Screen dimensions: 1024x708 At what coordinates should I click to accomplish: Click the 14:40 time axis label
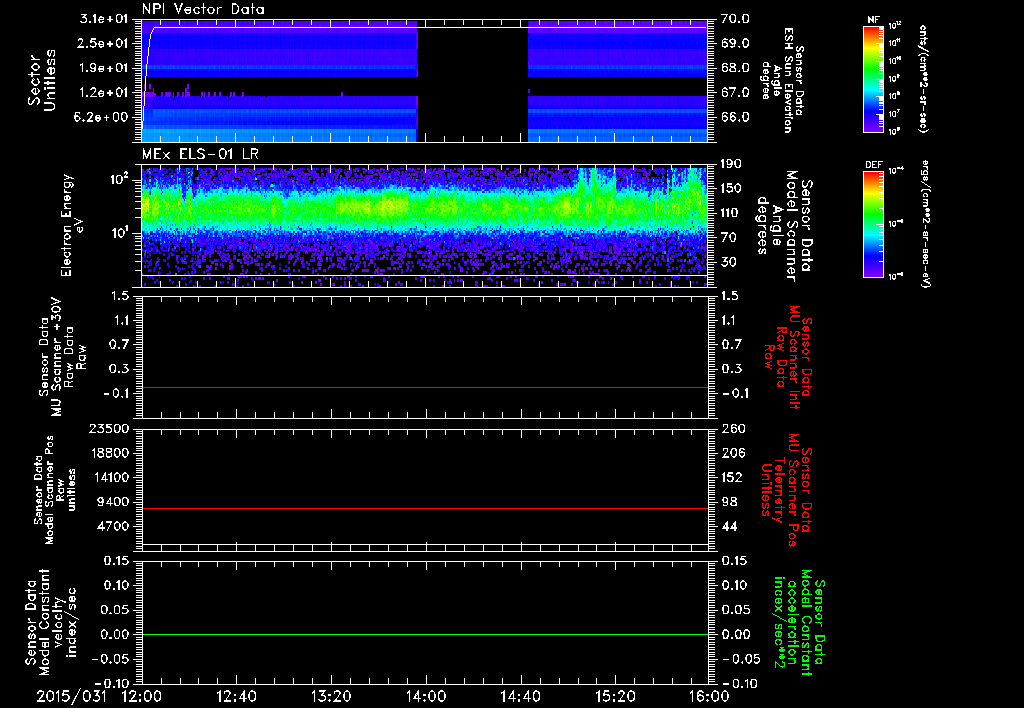pos(520,696)
